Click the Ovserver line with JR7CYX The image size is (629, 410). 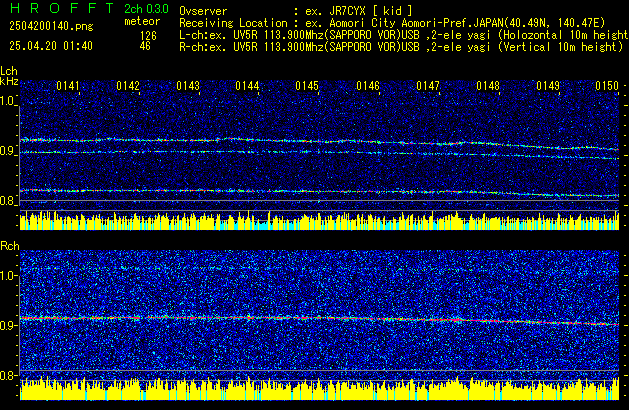(x=296, y=11)
